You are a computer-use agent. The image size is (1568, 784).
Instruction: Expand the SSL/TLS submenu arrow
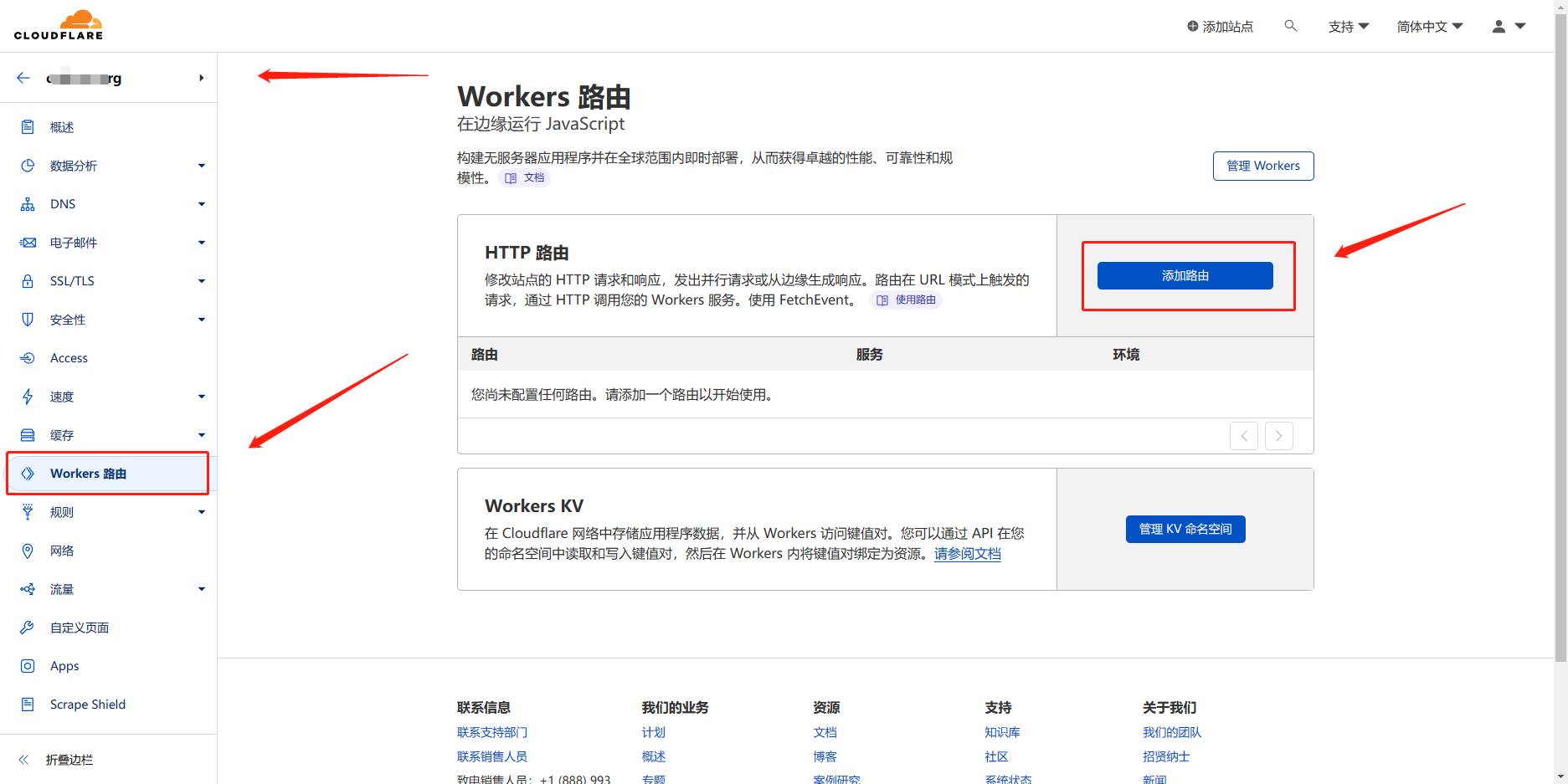pos(201,281)
